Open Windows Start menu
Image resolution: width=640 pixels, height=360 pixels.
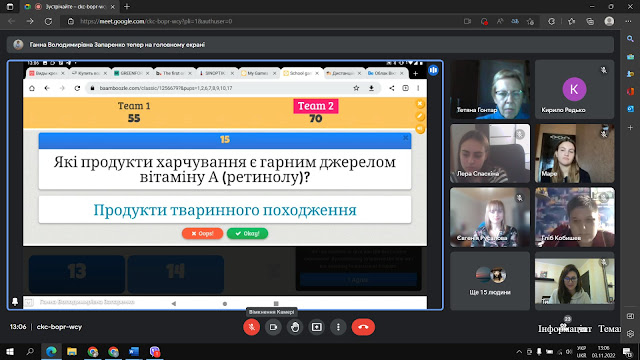[10, 351]
